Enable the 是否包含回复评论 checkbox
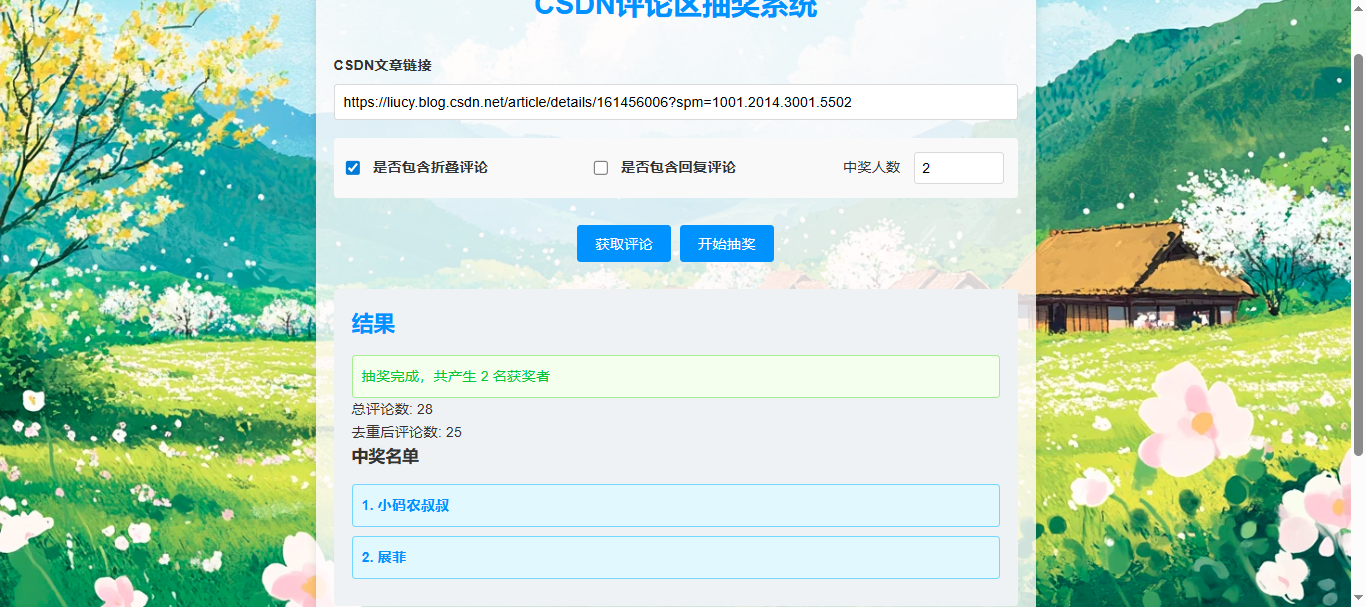This screenshot has height=607, width=1366. (601, 168)
